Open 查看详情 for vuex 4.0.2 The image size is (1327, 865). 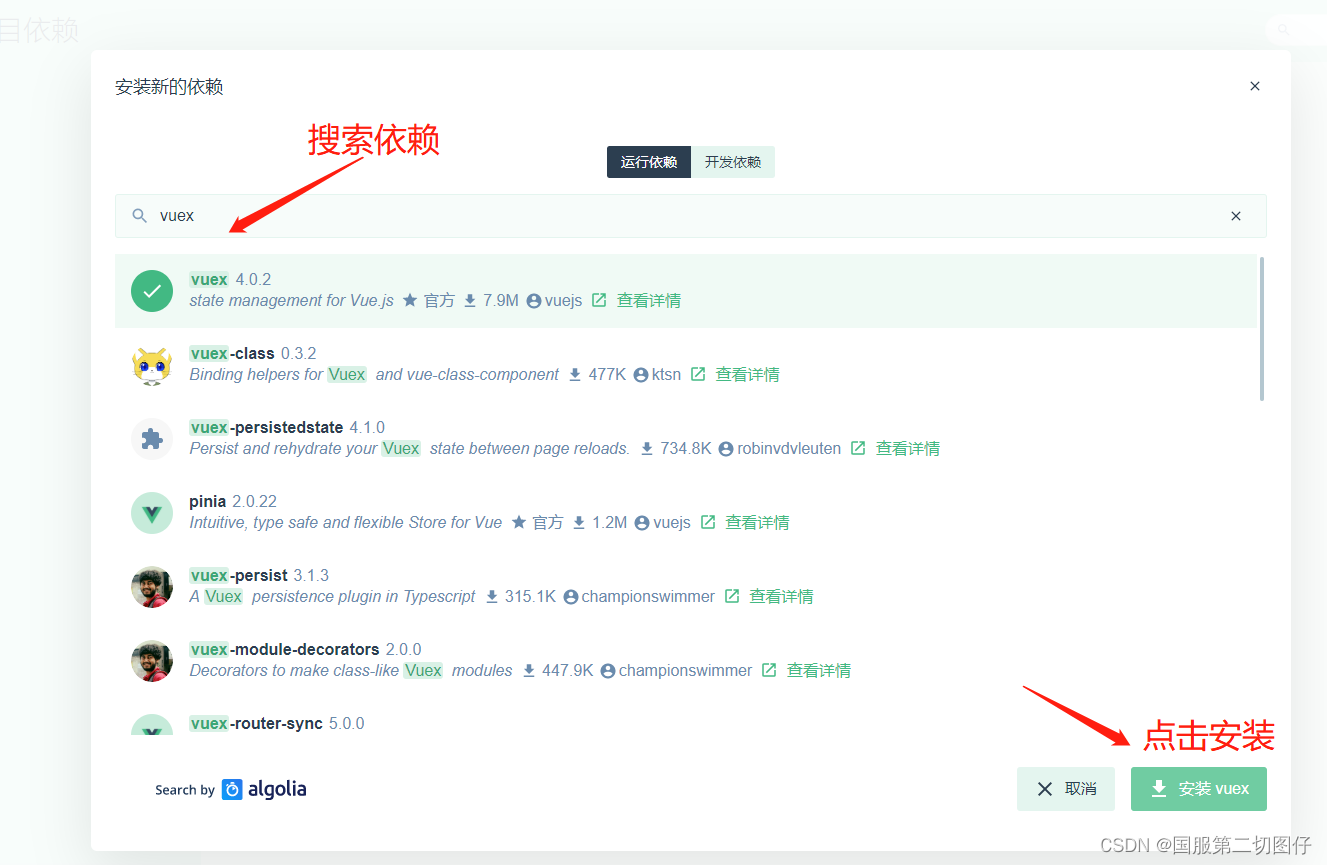click(x=649, y=300)
